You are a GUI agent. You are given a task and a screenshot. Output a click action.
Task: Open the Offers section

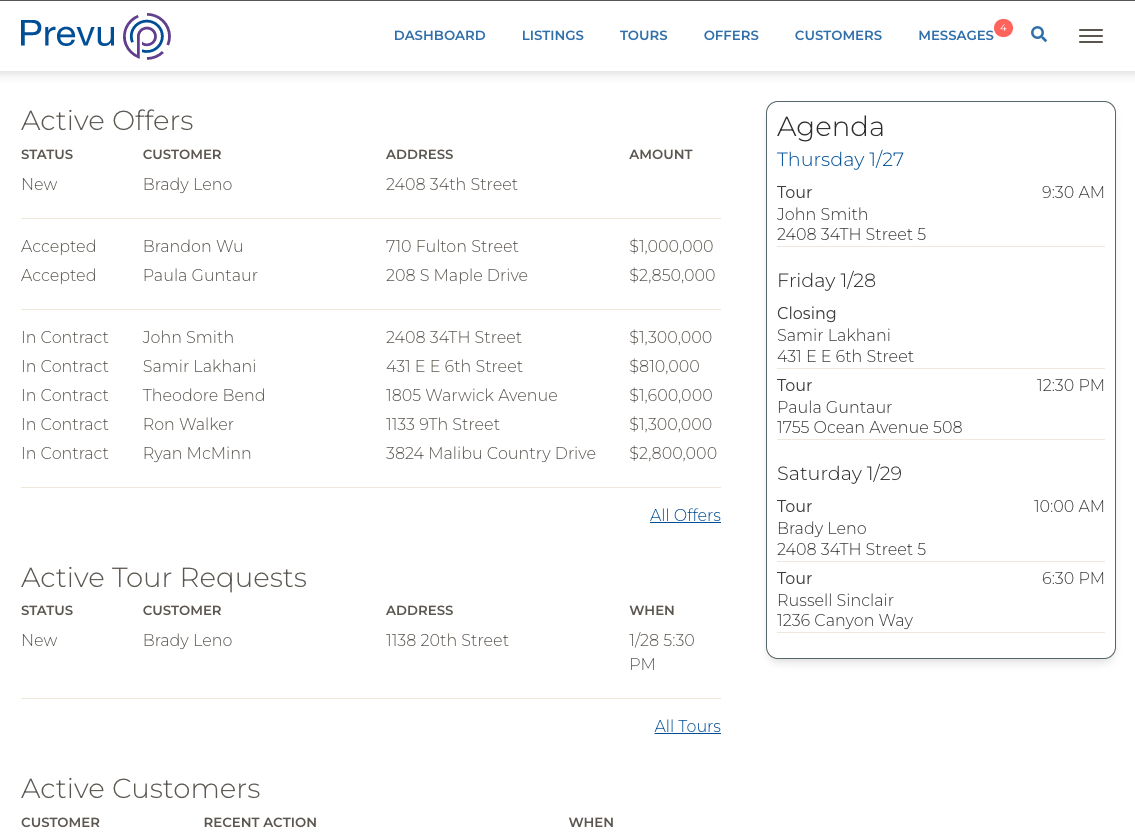coord(731,35)
